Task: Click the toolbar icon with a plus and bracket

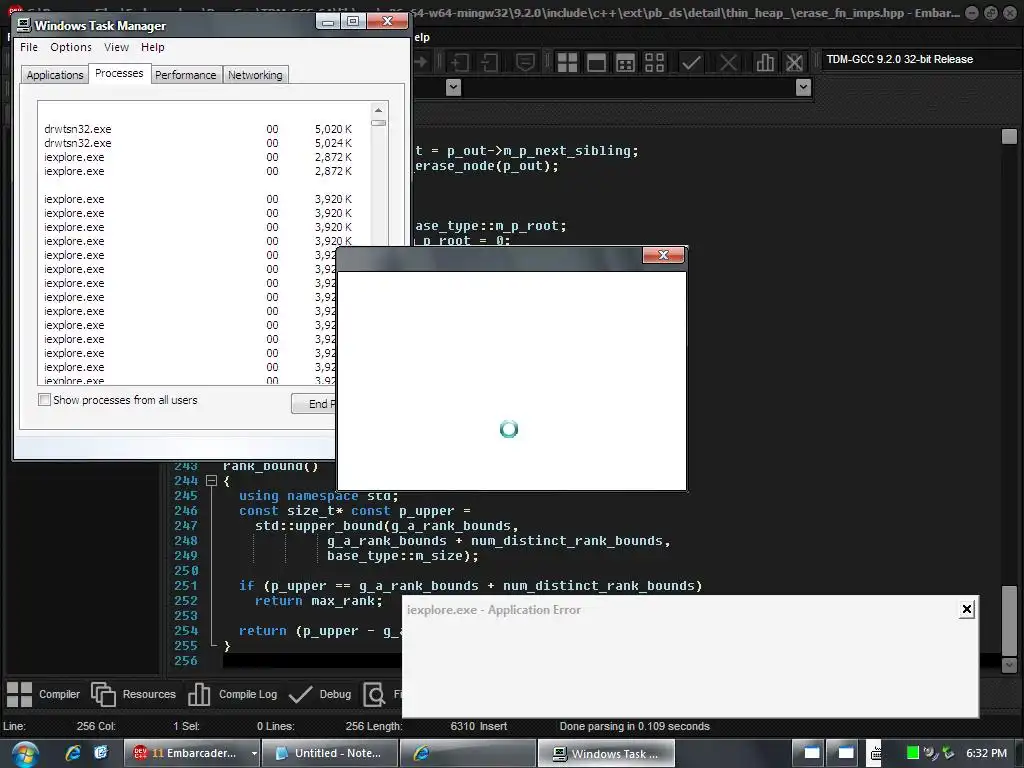Action: point(459,63)
